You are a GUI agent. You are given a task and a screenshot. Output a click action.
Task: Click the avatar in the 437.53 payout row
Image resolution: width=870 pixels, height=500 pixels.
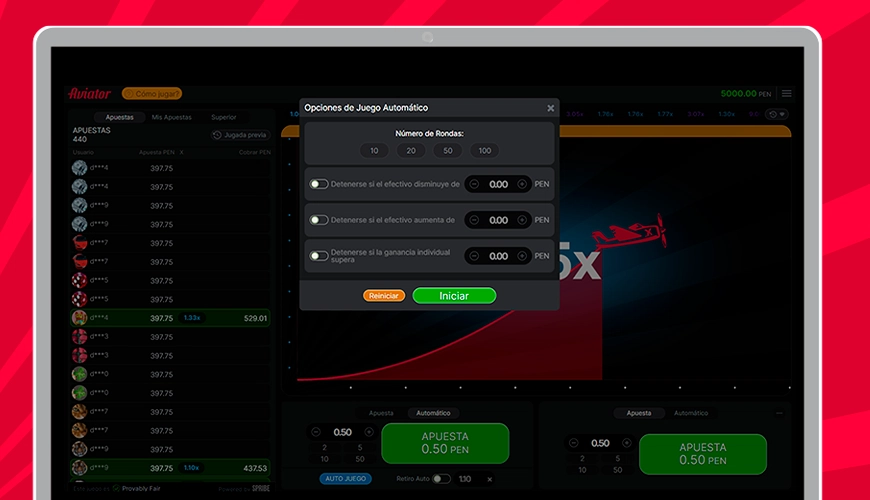coord(79,468)
